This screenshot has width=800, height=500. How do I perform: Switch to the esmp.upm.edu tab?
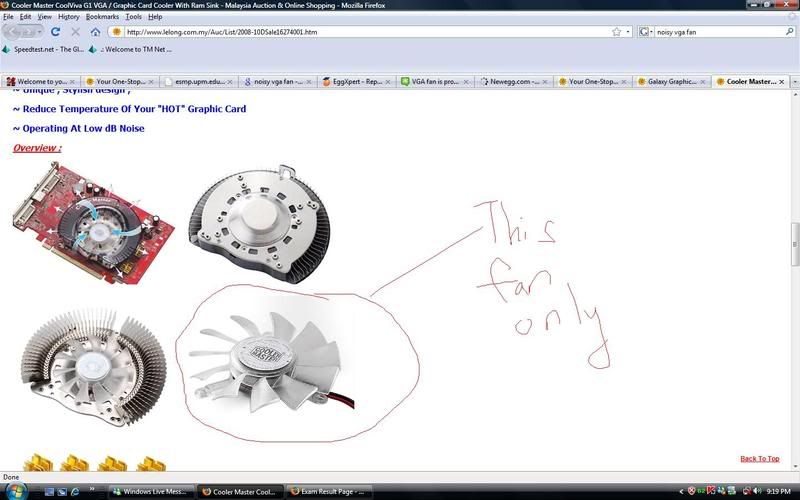click(x=198, y=82)
